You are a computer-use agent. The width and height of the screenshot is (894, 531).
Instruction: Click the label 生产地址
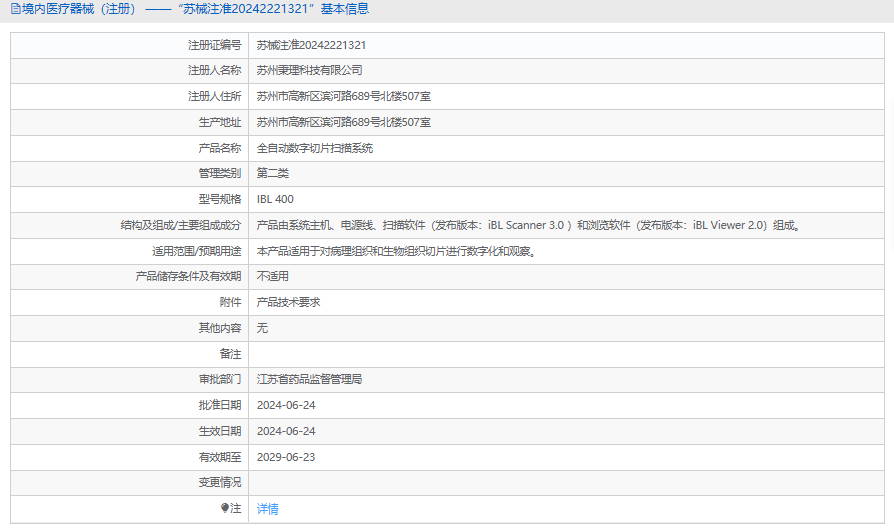coord(220,122)
